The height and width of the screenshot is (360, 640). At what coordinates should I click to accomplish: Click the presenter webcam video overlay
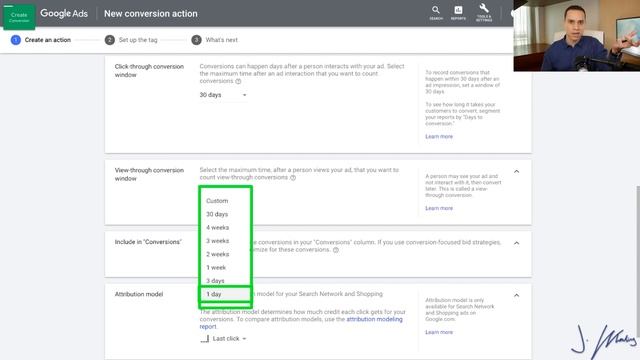click(576, 36)
